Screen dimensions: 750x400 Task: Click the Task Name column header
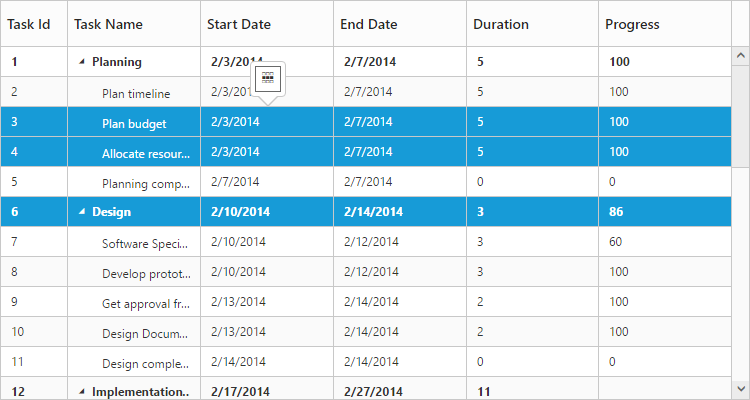click(108, 24)
